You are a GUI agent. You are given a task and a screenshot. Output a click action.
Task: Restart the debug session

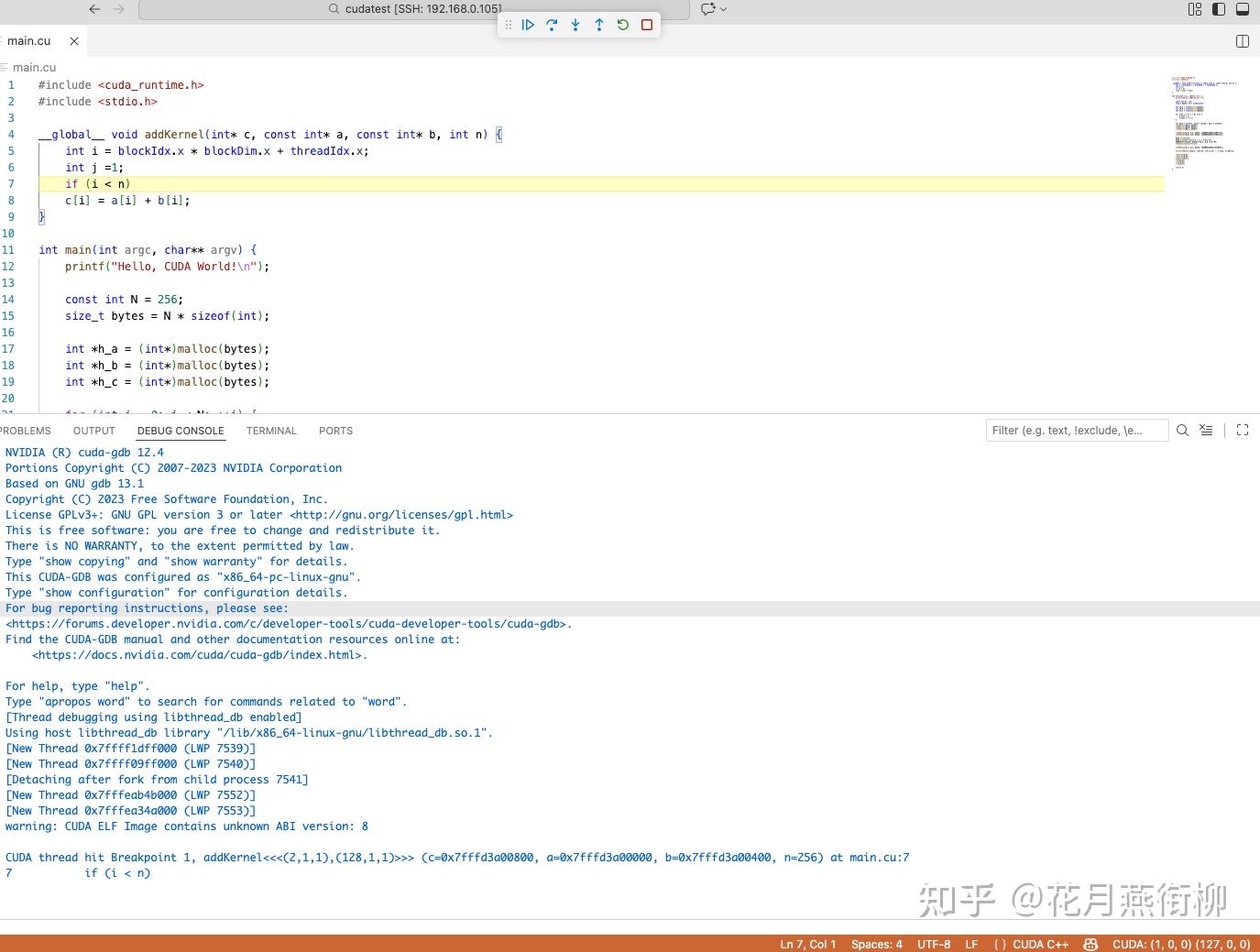[623, 25]
